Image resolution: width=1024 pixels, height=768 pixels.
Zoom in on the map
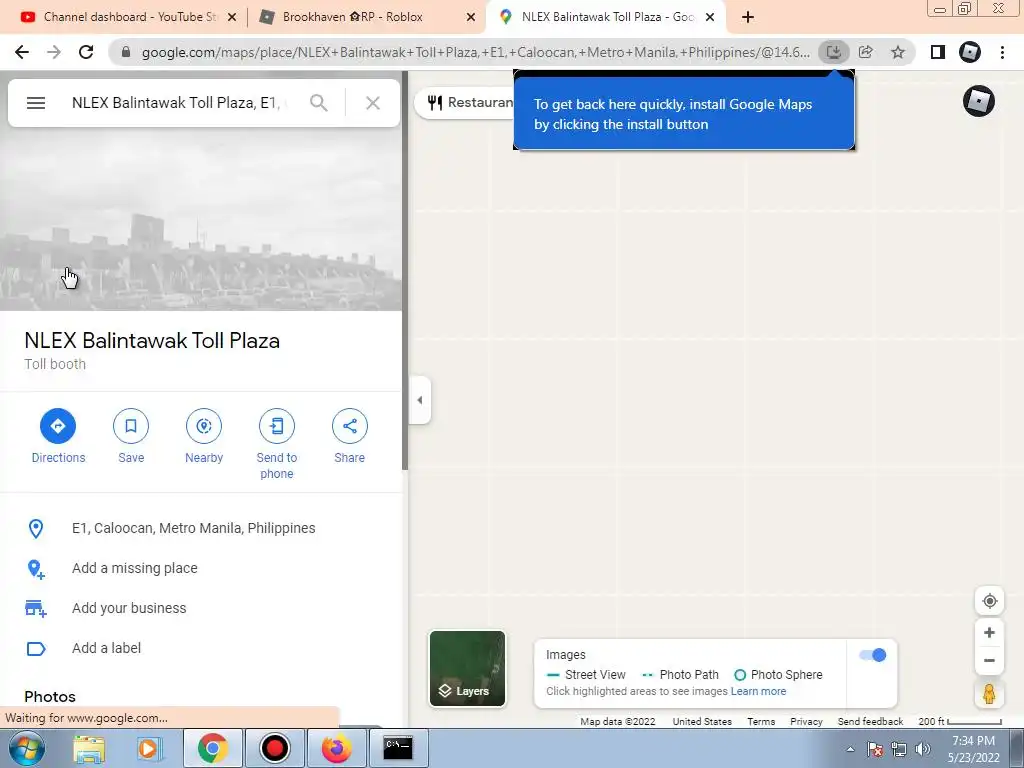pos(989,633)
